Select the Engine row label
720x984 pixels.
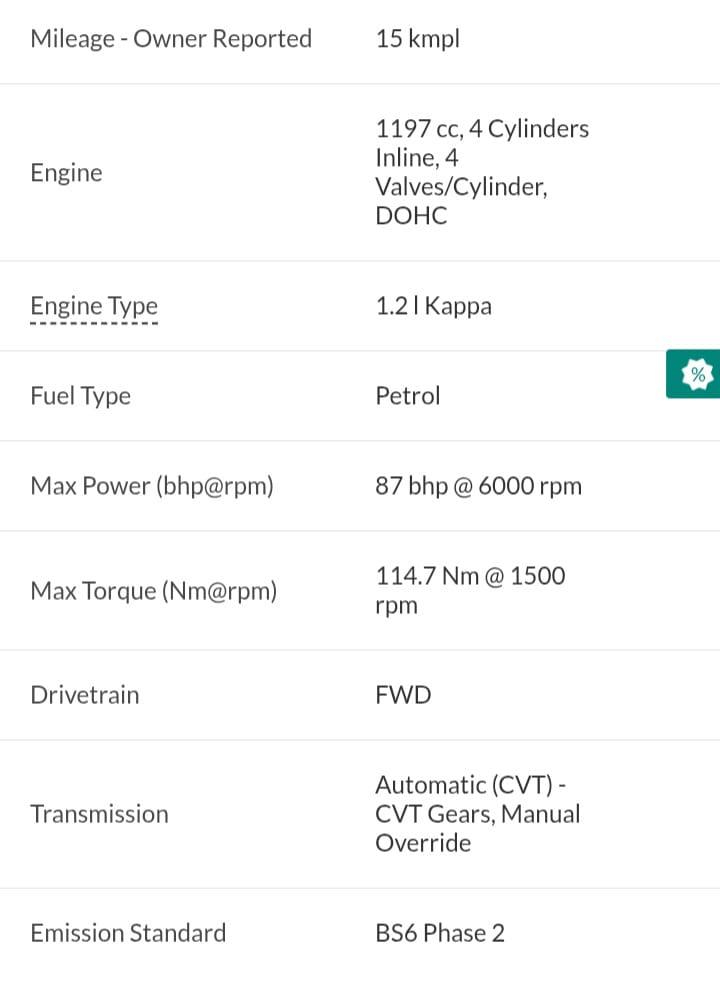coord(66,173)
